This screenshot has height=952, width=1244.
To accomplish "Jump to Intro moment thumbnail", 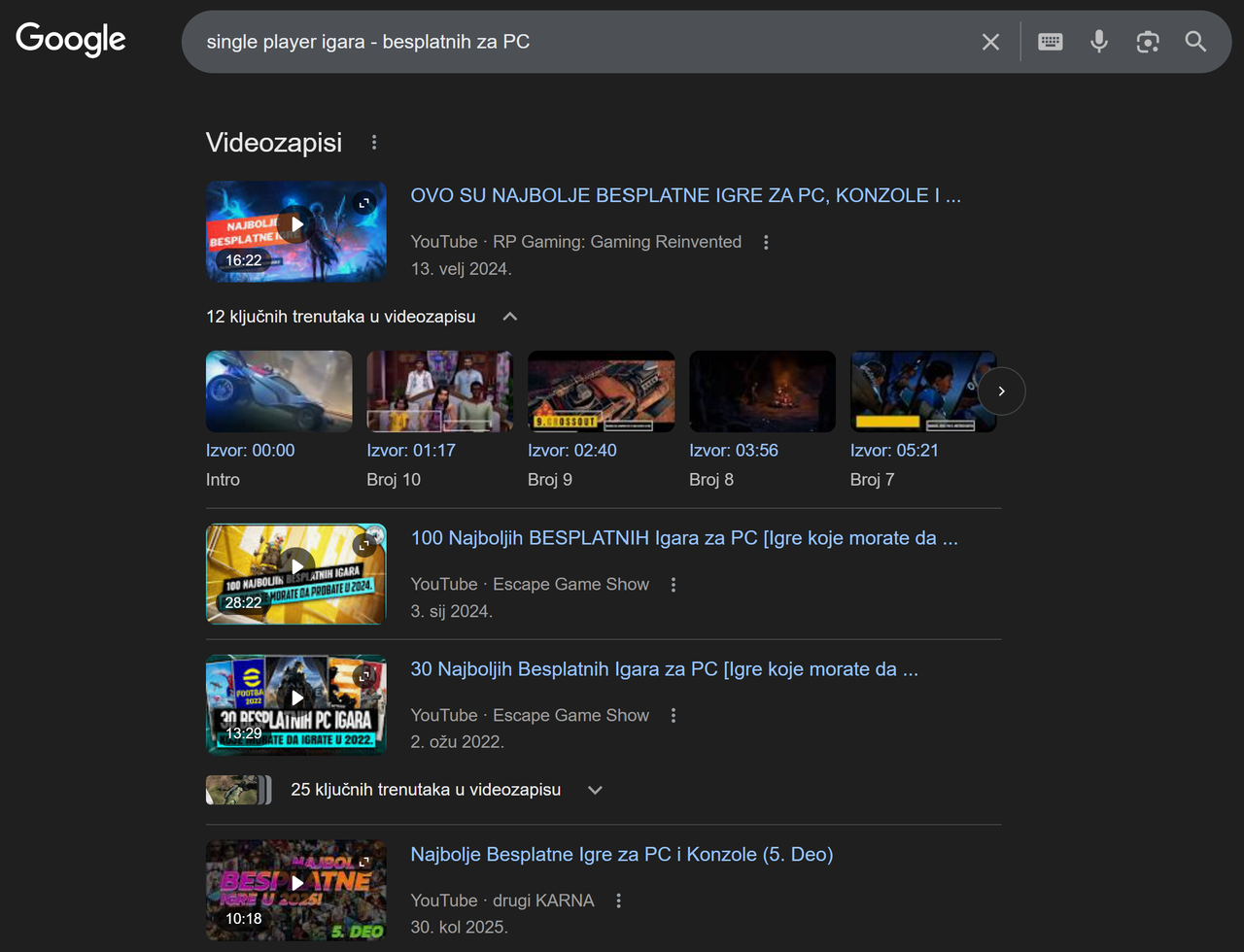I will 279,391.
